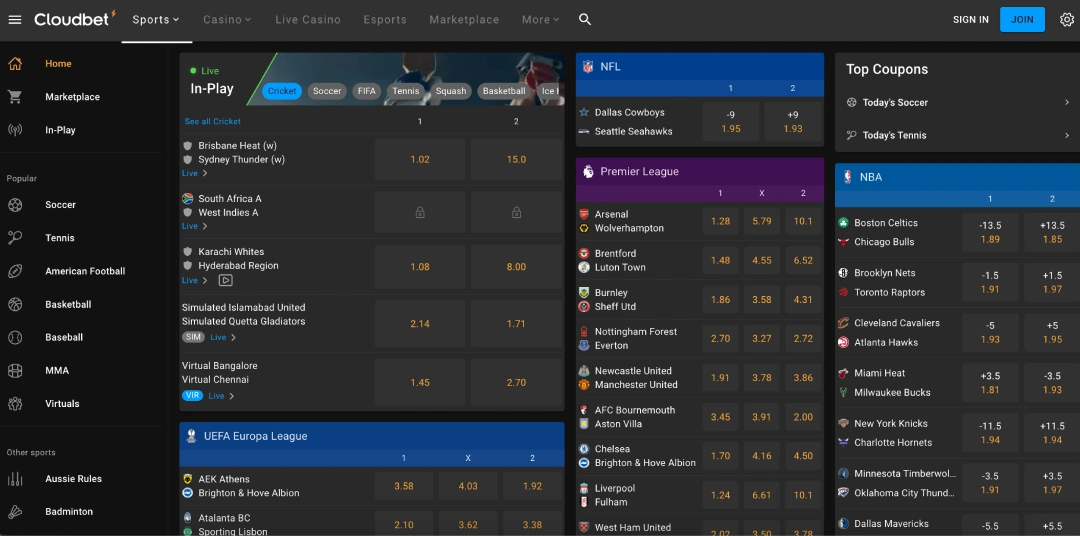
Task: Select the Soccer in-play filter chip
Action: 327,91
